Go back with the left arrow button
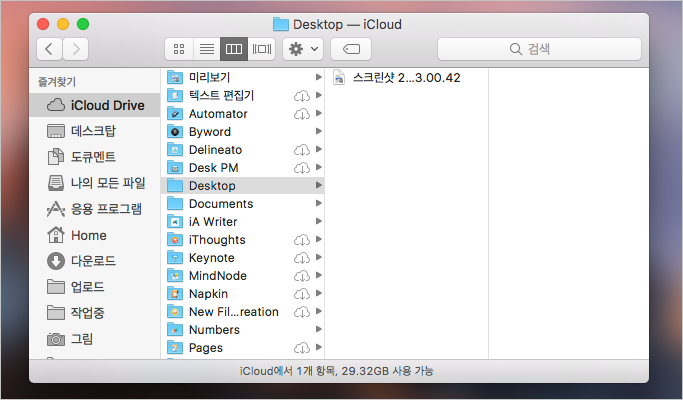The width and height of the screenshot is (683, 400). 49,49
